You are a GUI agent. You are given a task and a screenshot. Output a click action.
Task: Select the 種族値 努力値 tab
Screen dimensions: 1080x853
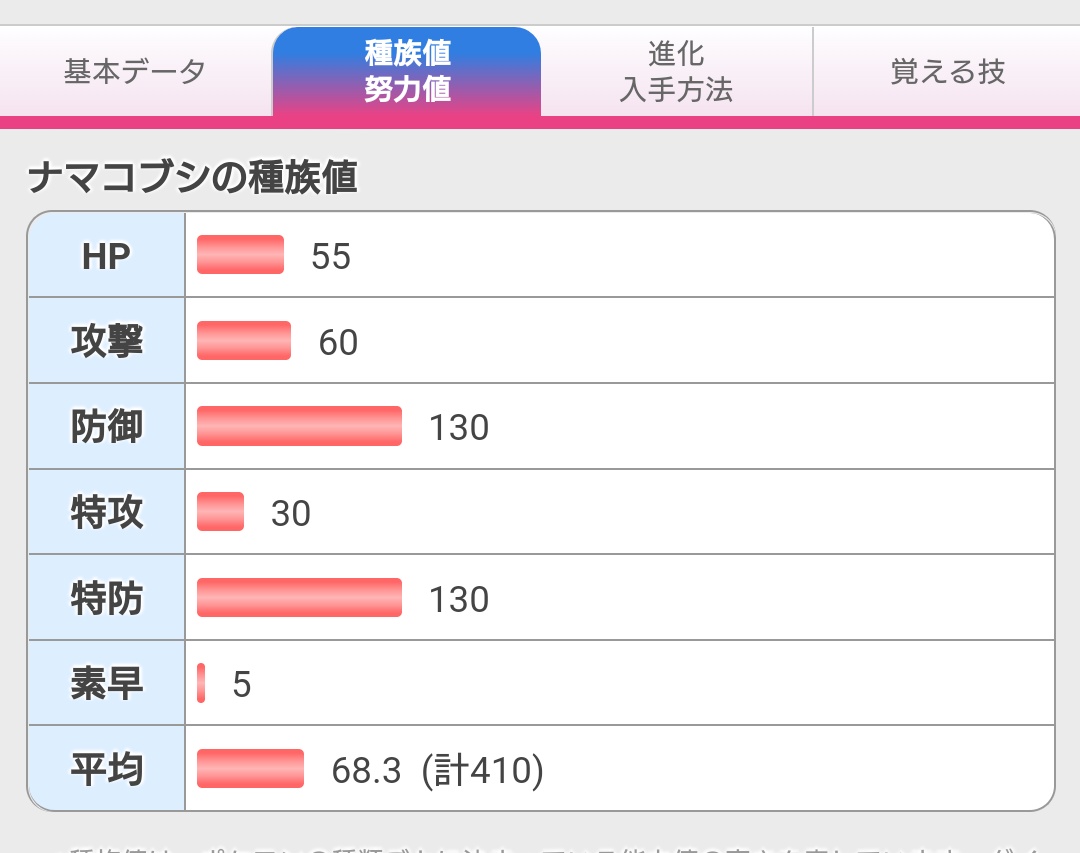[407, 71]
